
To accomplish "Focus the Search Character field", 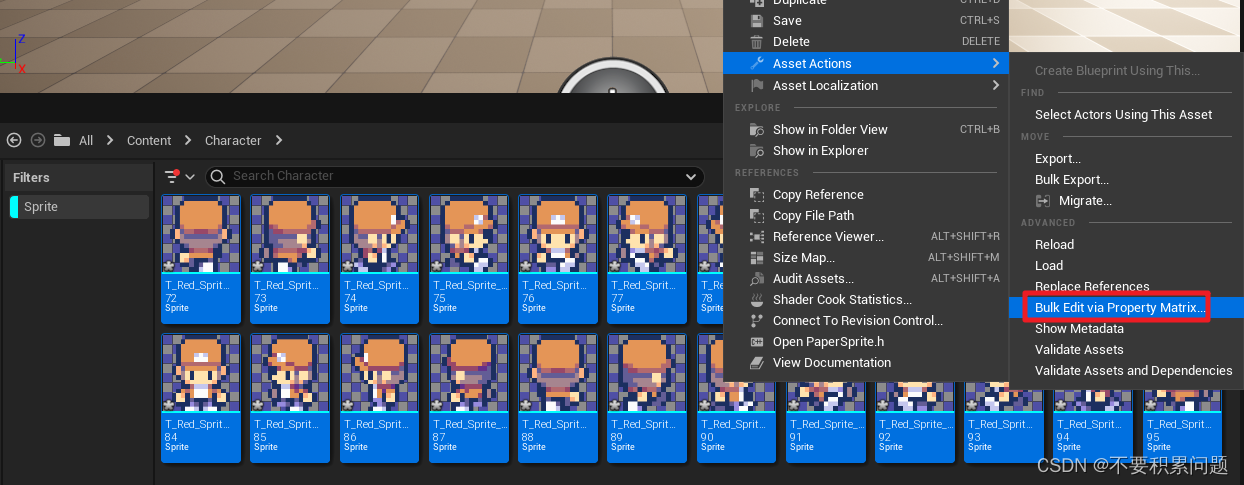I will [455, 176].
